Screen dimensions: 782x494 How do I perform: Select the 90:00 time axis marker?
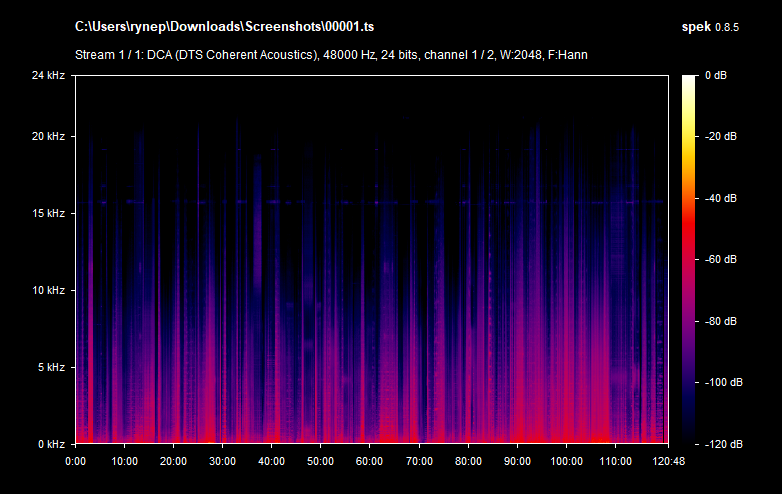click(x=516, y=461)
